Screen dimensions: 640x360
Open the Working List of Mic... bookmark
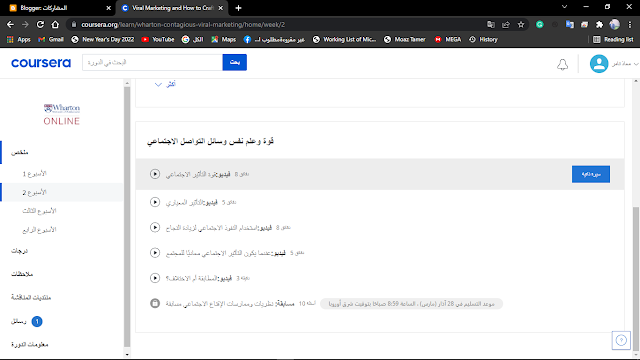click(344, 40)
